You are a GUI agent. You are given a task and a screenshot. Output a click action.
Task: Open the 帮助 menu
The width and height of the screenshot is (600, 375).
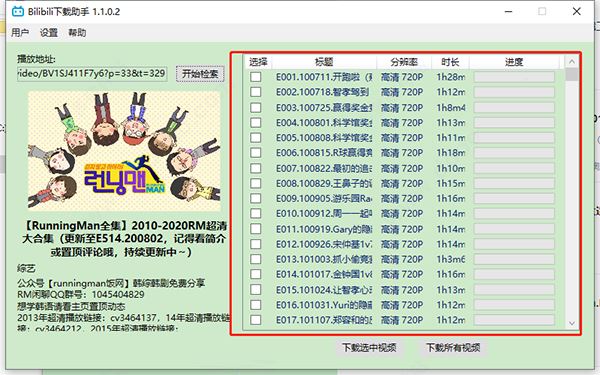[x=77, y=33]
